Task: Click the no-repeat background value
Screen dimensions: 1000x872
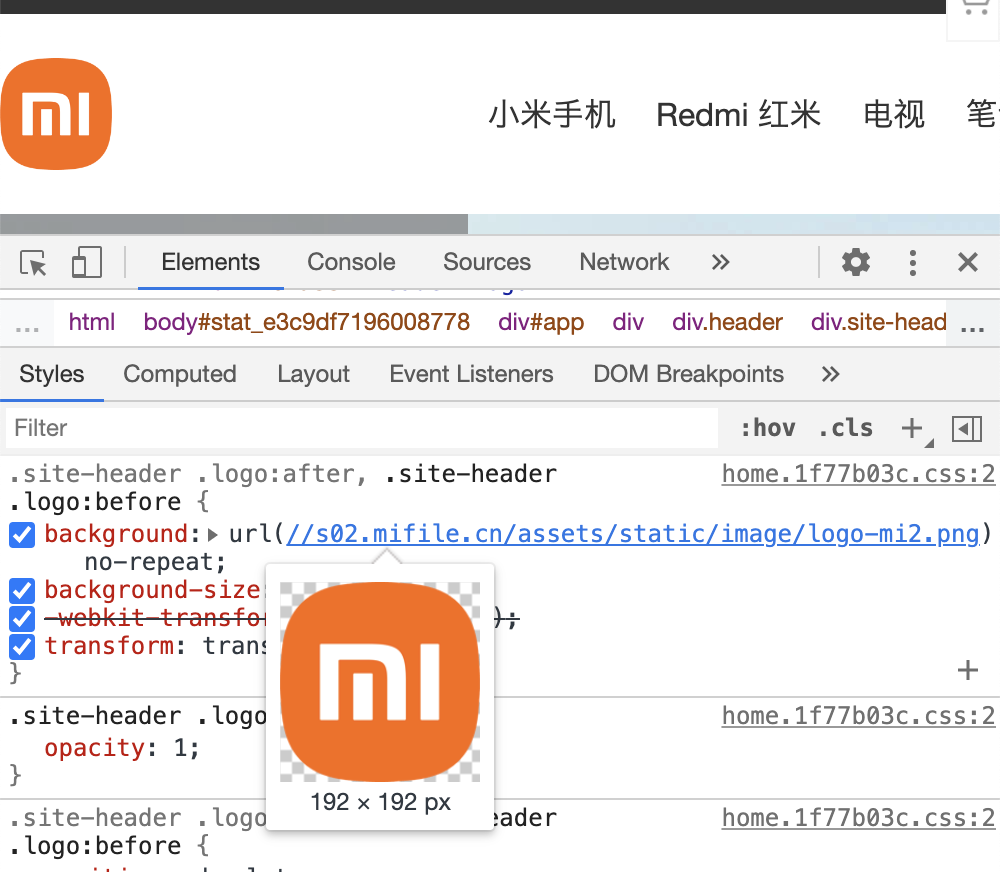Action: pyautogui.click(x=151, y=562)
